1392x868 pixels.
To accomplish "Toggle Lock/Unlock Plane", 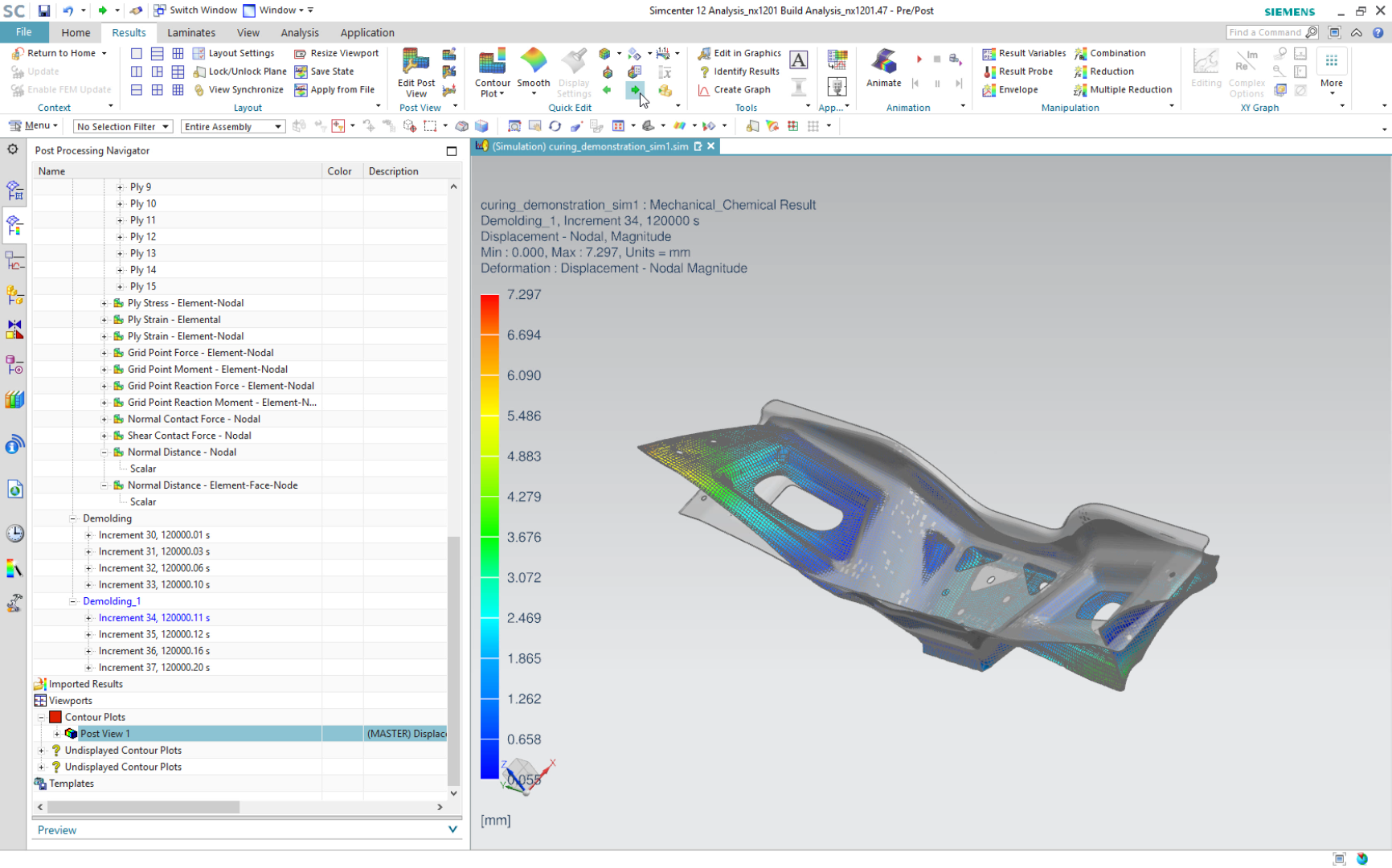I will coord(240,72).
